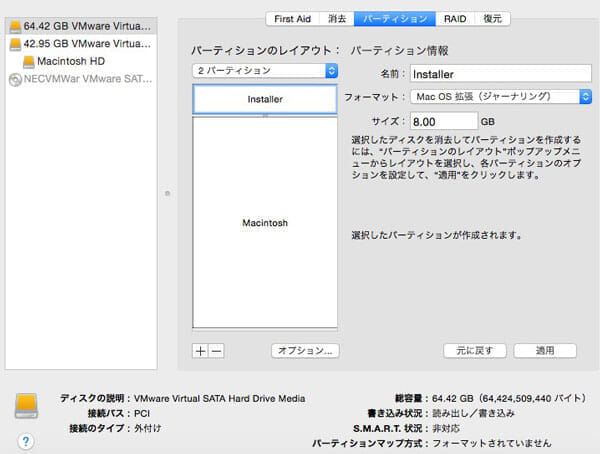The image size is (600, 454).
Task: Click the 42.95 GB VMware disk icon
Action: click(x=14, y=44)
